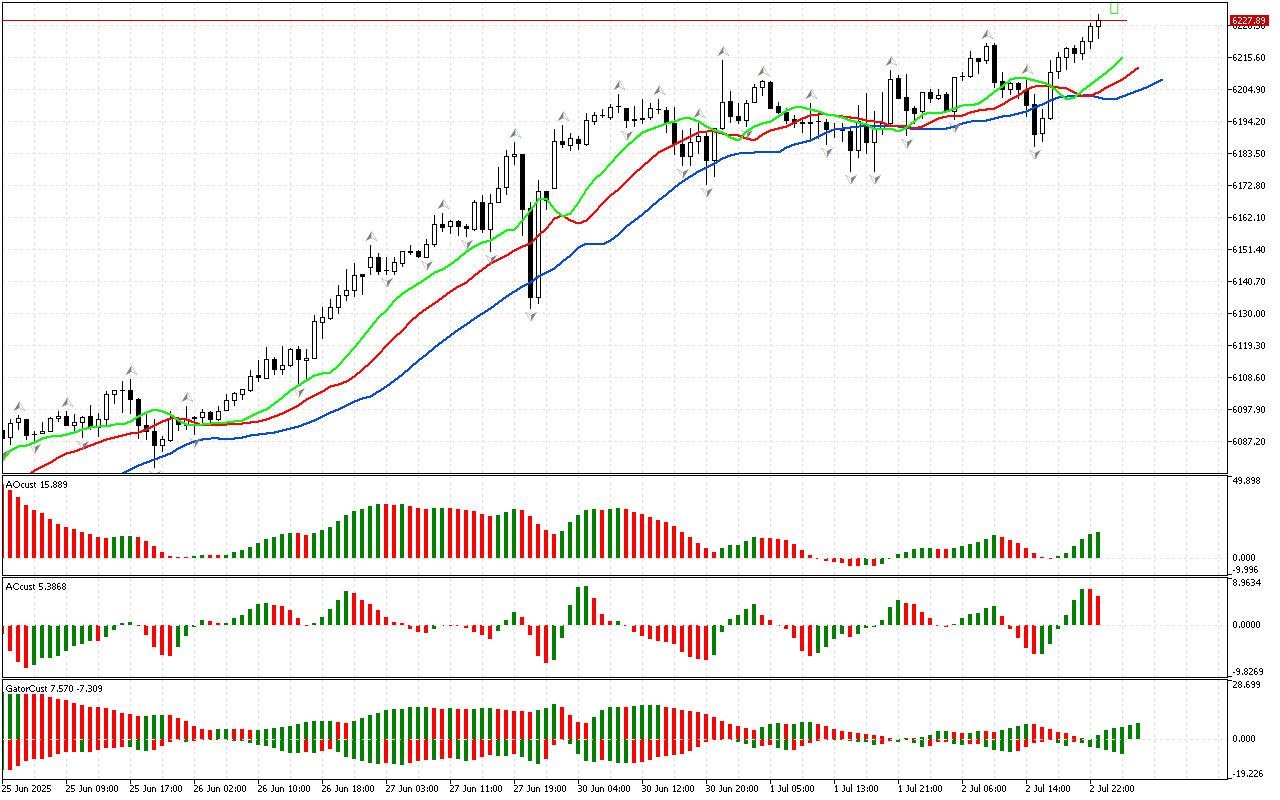
Task: Click the last green bar in the AOcust histogram
Action: (1098, 545)
